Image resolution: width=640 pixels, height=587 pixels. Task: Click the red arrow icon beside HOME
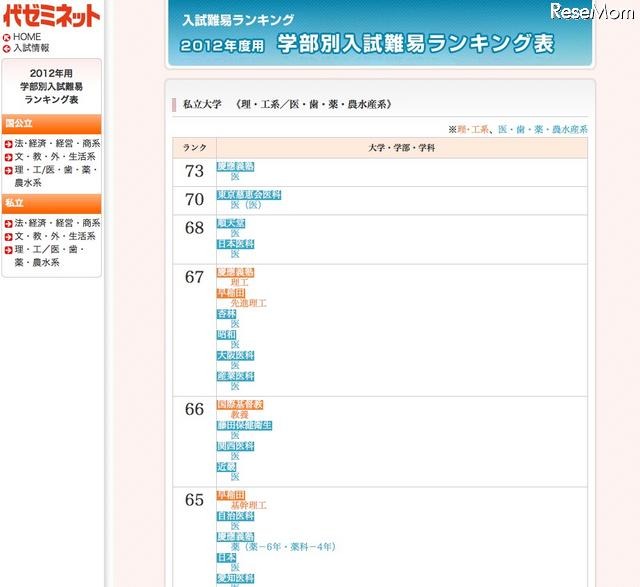[x=7, y=37]
